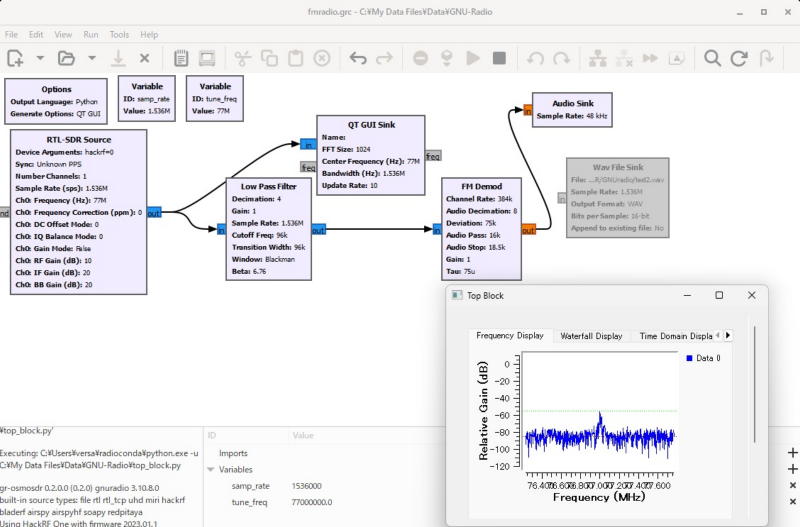800x527 pixels.
Task: Select the tune_freq Variable block
Action: point(215,99)
